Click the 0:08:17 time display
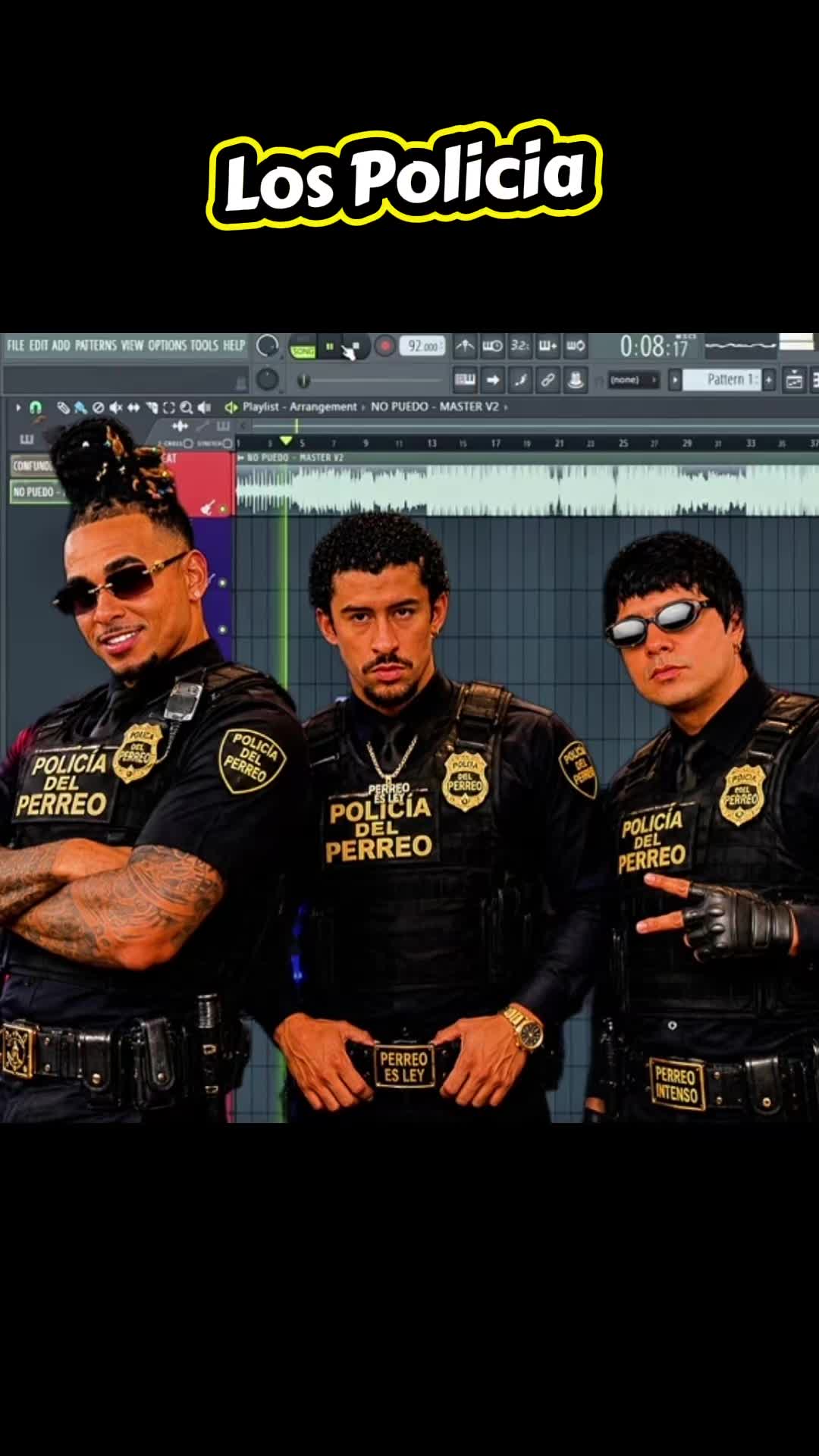 click(654, 347)
